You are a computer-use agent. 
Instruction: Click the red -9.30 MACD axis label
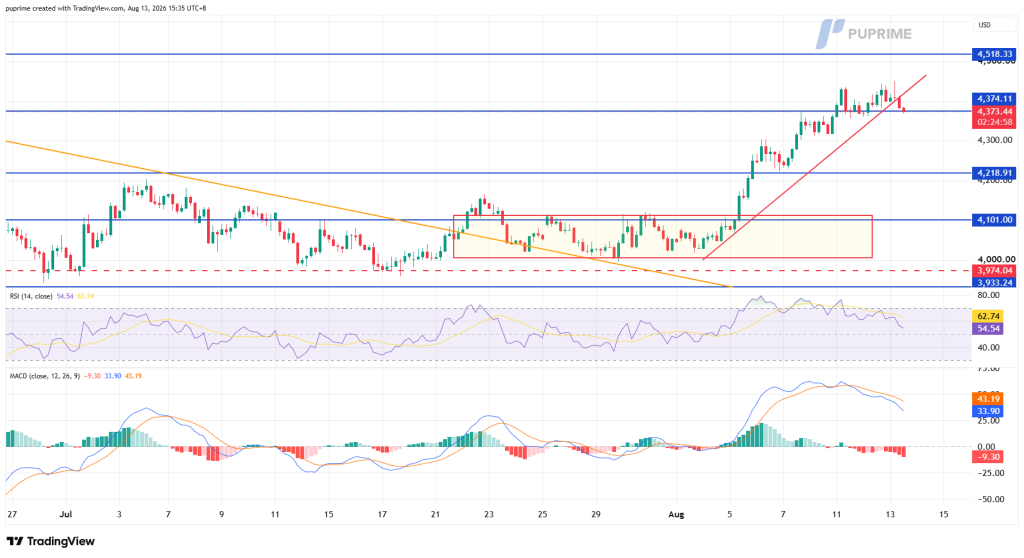coord(987,457)
